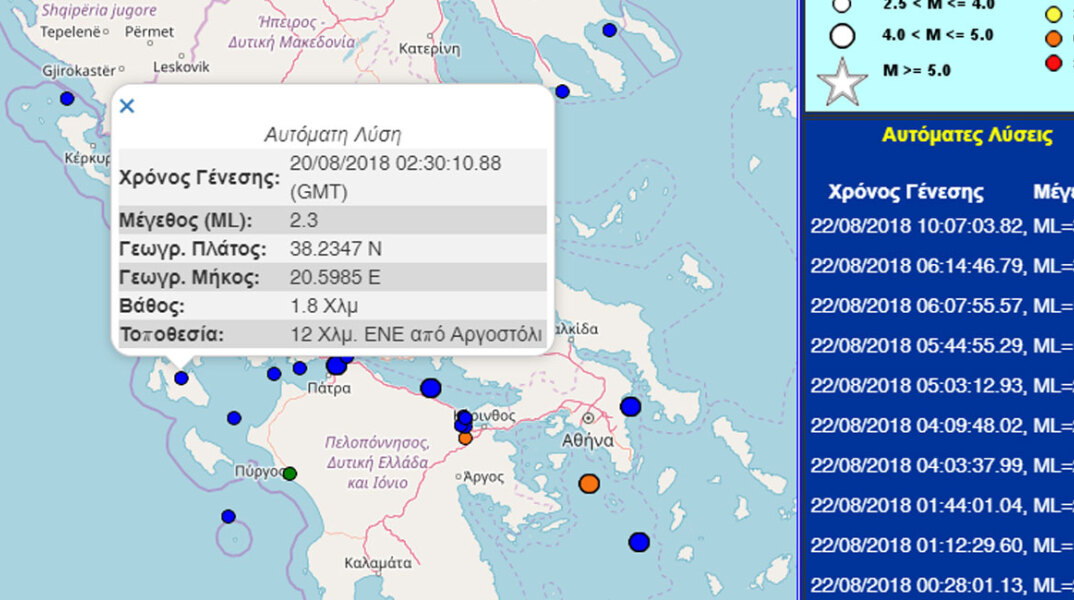Select the blue marker under the popup pointer
The height and width of the screenshot is (600, 1074).
coord(181,378)
